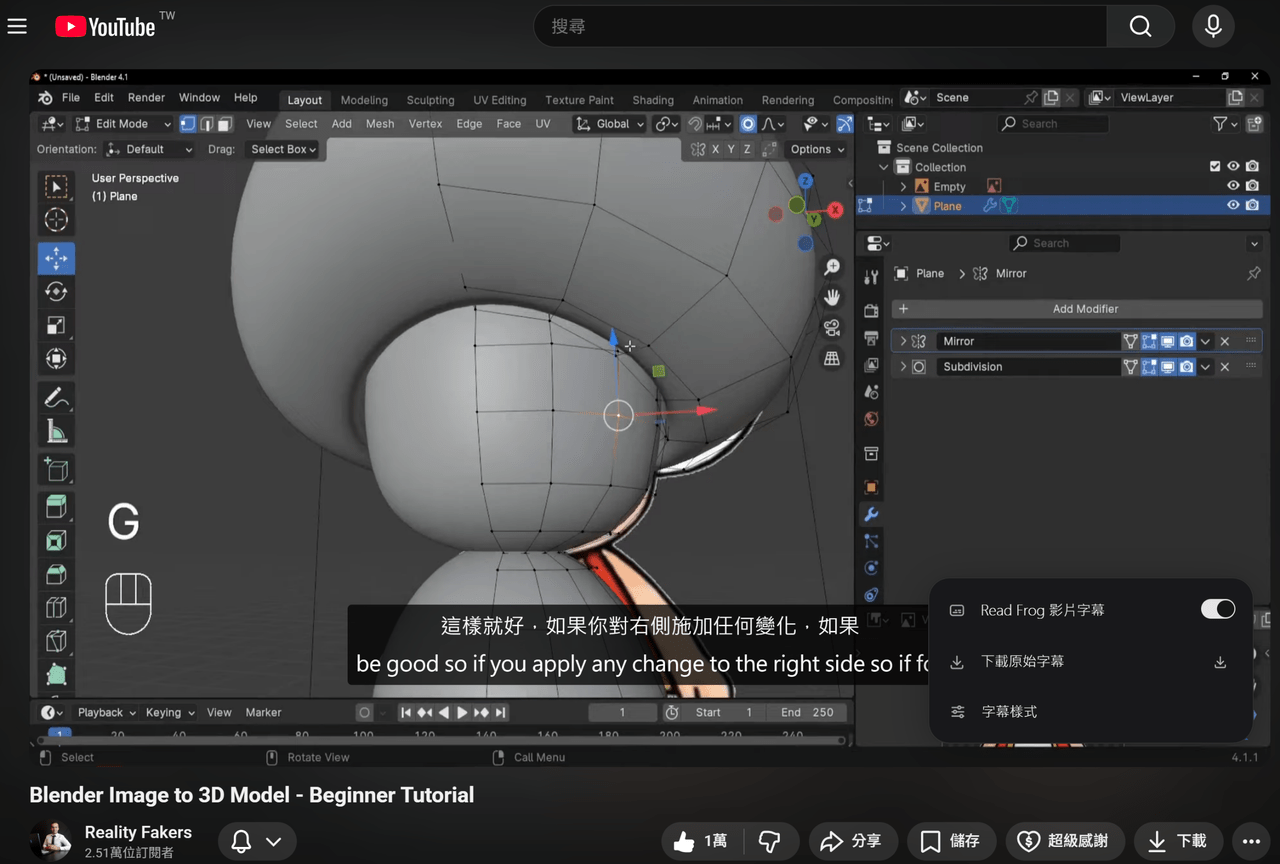Choose the Annotate pencil tool

pyautogui.click(x=56, y=398)
